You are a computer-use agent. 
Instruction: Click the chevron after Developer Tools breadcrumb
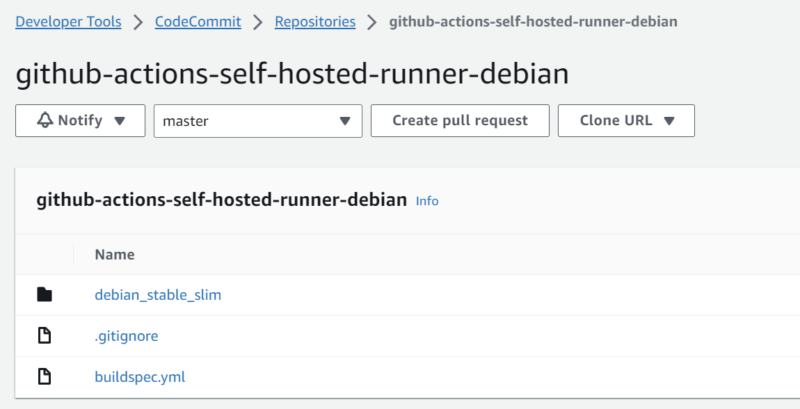(x=138, y=22)
